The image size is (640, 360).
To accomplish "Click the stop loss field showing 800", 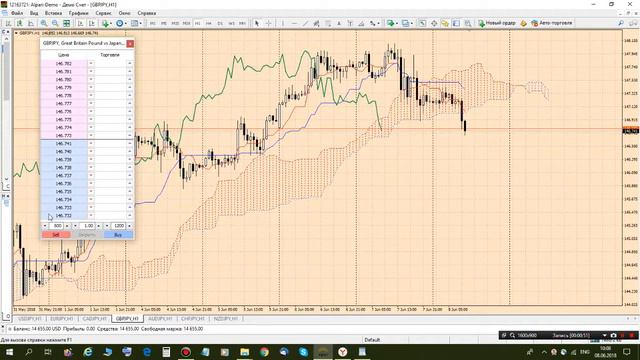I will 57,226.
